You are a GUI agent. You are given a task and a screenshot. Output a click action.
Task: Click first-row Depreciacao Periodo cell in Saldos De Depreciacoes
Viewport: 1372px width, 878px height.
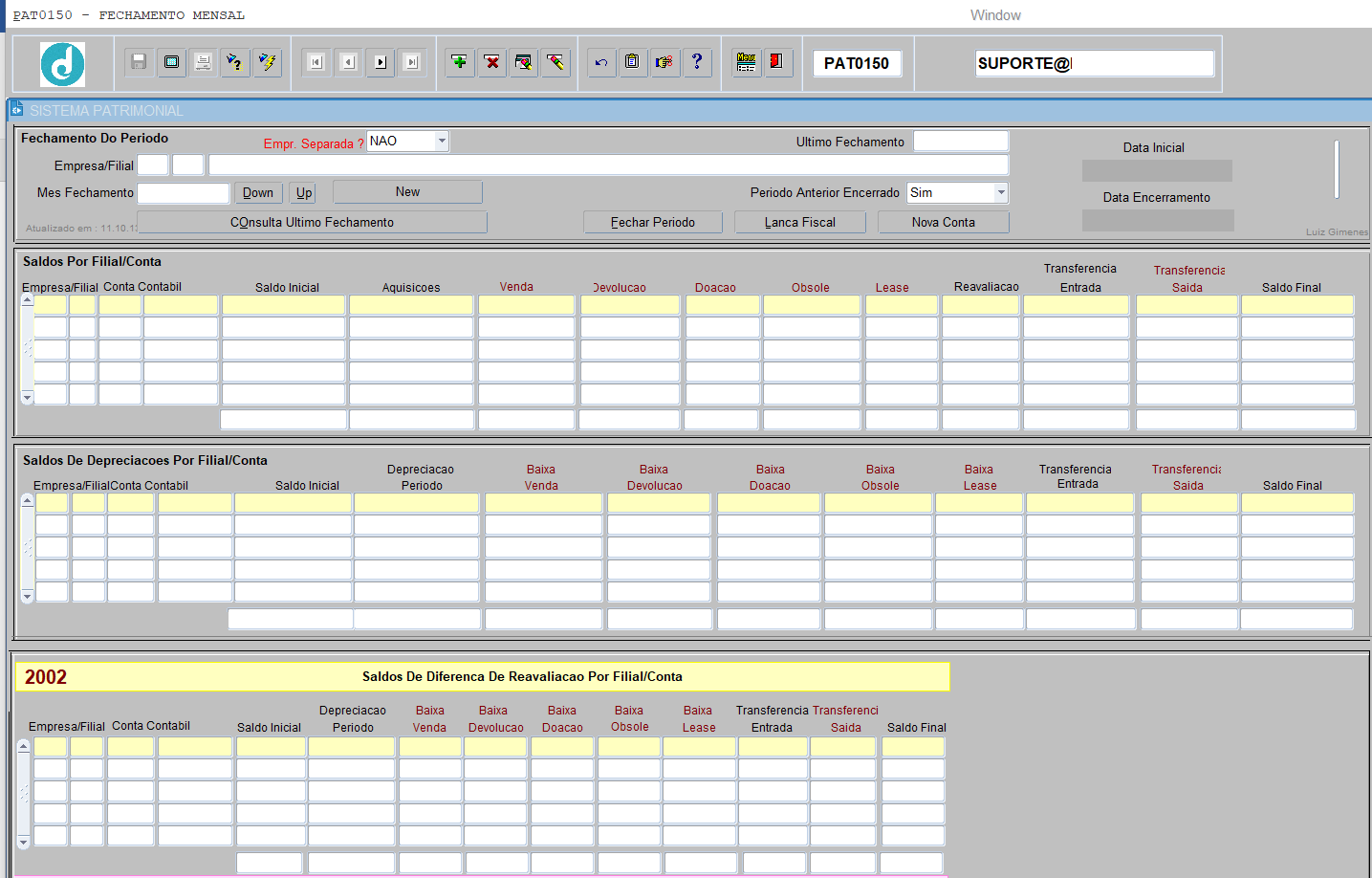pyautogui.click(x=417, y=502)
